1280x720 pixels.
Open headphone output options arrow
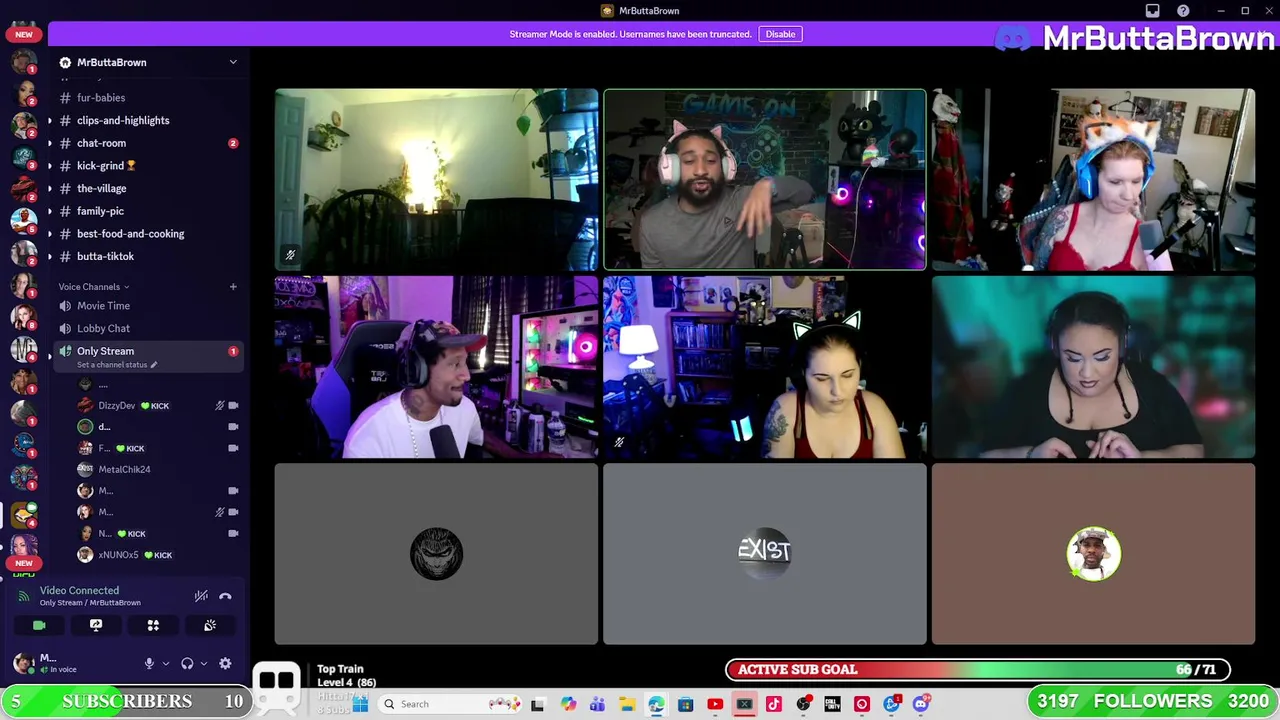(203, 663)
